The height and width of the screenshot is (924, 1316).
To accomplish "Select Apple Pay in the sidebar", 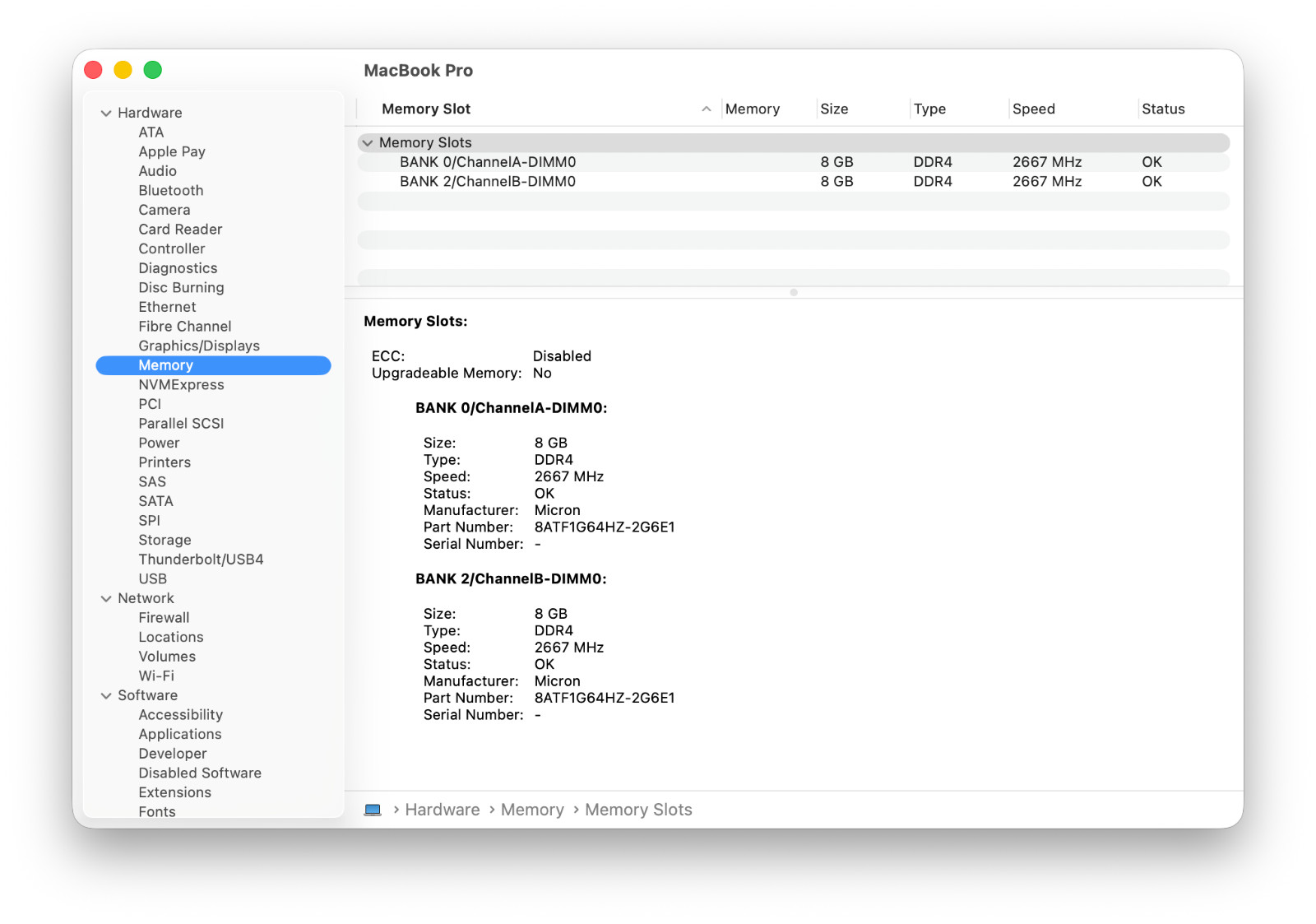I will click(x=172, y=151).
